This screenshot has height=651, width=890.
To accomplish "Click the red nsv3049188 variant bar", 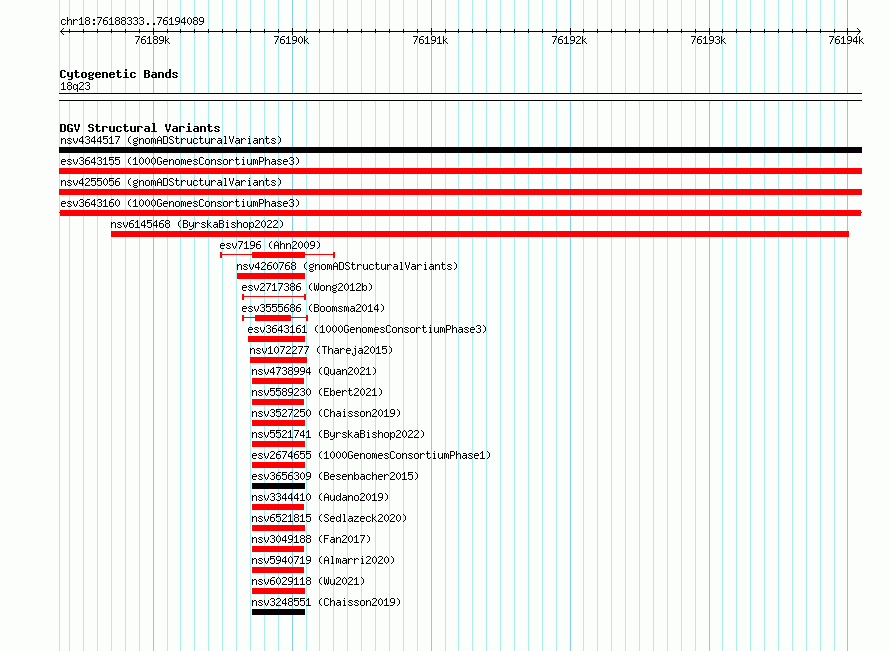I will pos(278,549).
